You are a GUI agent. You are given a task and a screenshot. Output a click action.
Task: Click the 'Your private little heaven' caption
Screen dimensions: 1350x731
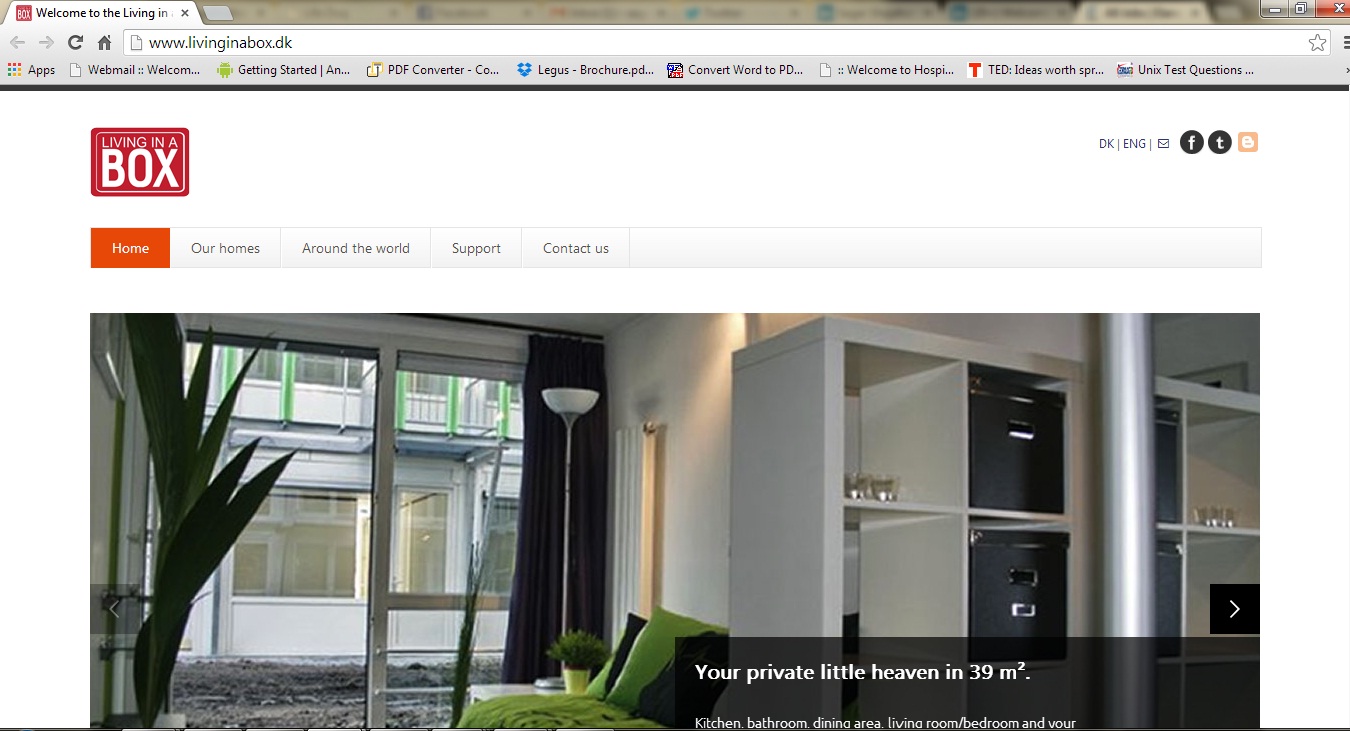click(x=862, y=672)
